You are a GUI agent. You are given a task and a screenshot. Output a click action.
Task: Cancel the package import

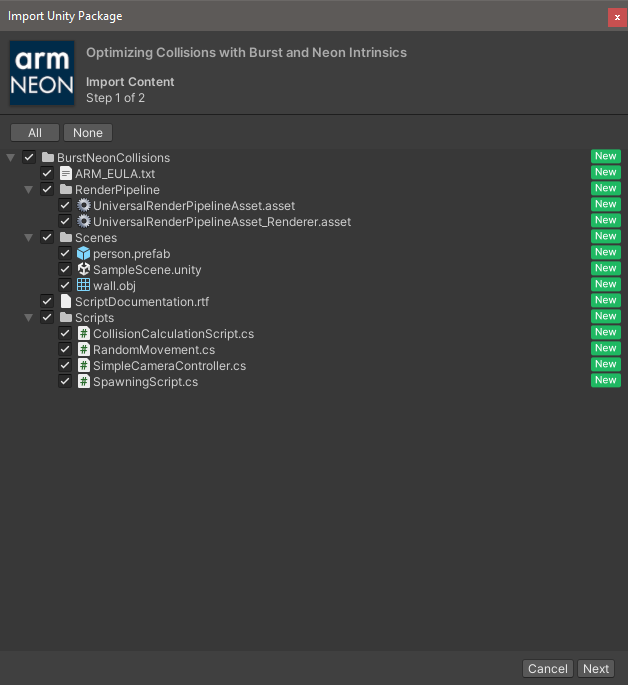(548, 668)
